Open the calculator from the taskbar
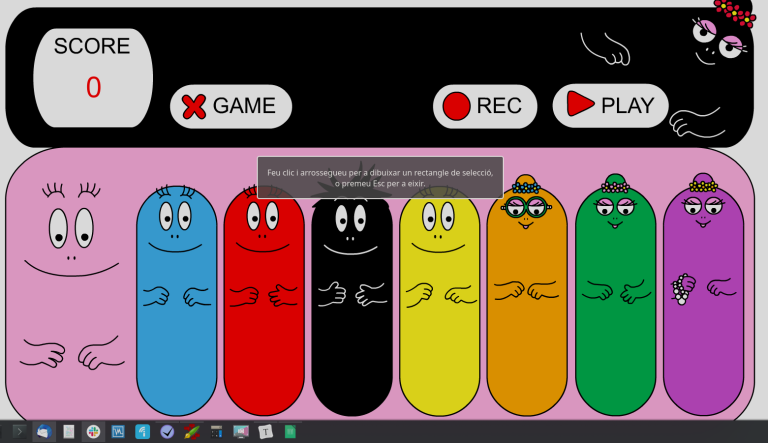The image size is (768, 443). tap(216, 432)
